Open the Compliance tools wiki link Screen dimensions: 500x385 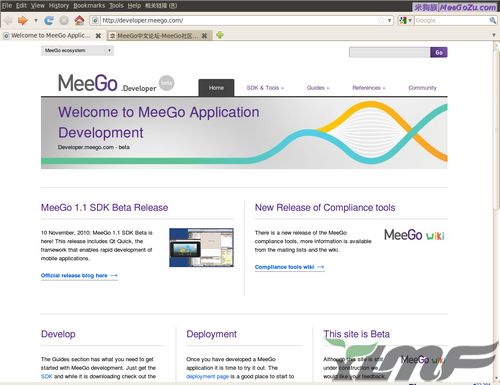tap(289, 267)
